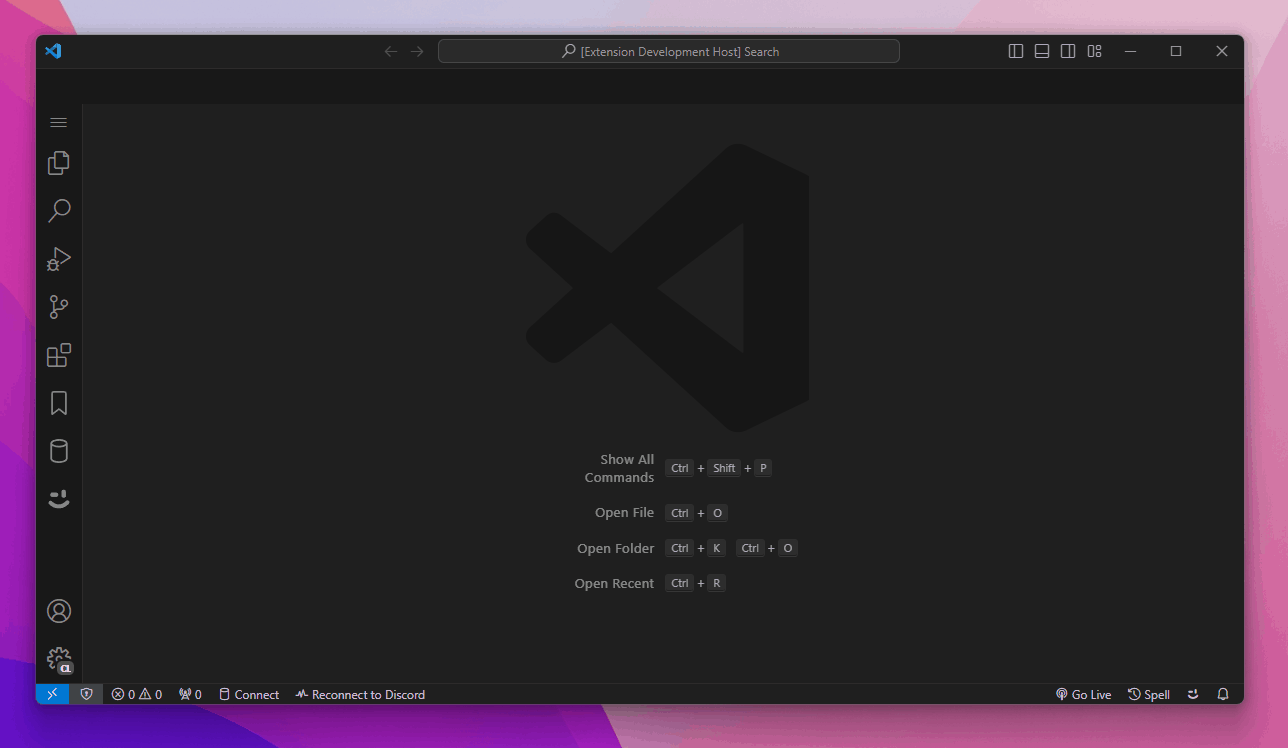The height and width of the screenshot is (748, 1288).
Task: Toggle the primary side bar layout icon
Action: click(1016, 51)
